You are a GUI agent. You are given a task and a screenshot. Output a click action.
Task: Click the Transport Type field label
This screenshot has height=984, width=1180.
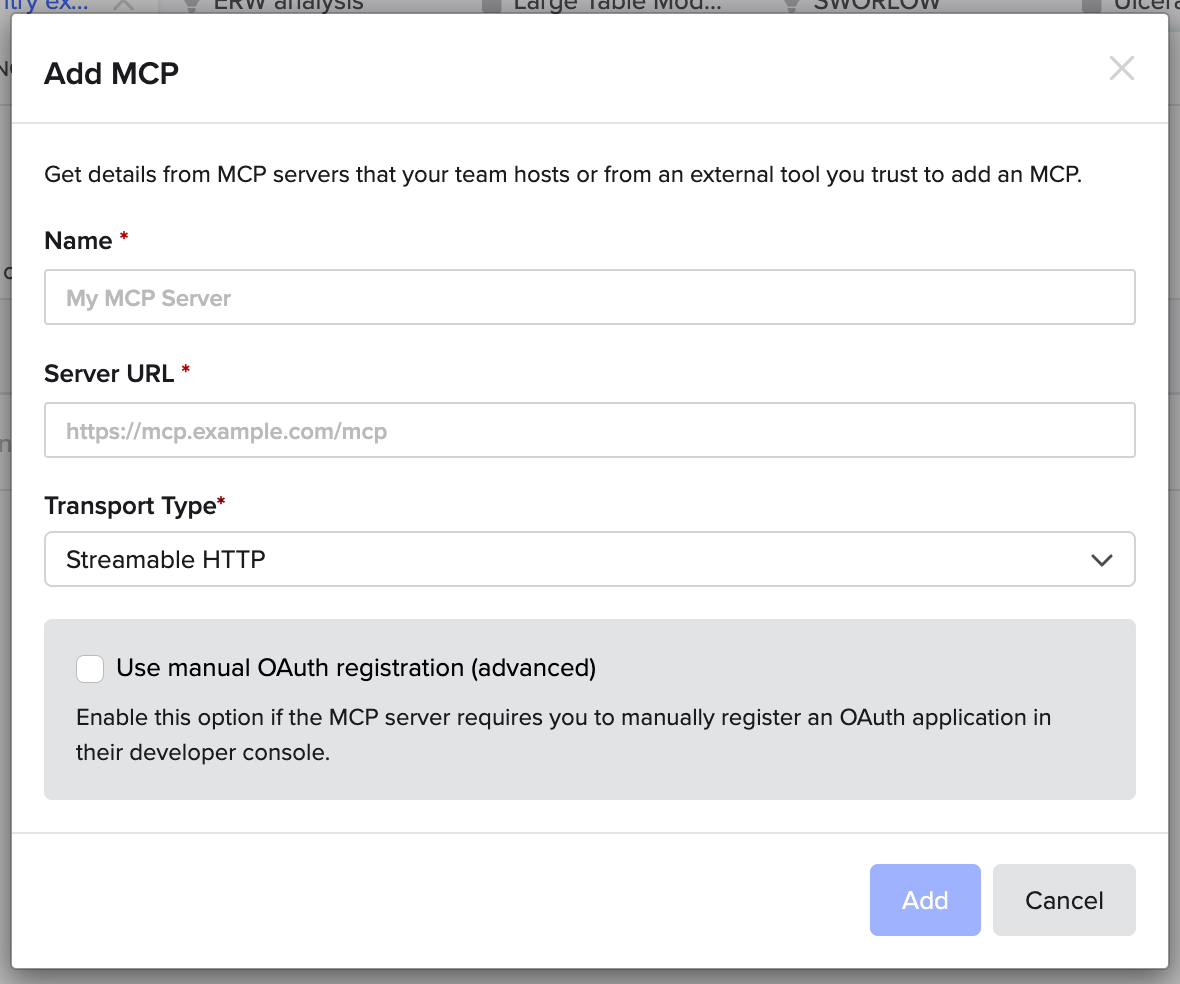coord(130,506)
